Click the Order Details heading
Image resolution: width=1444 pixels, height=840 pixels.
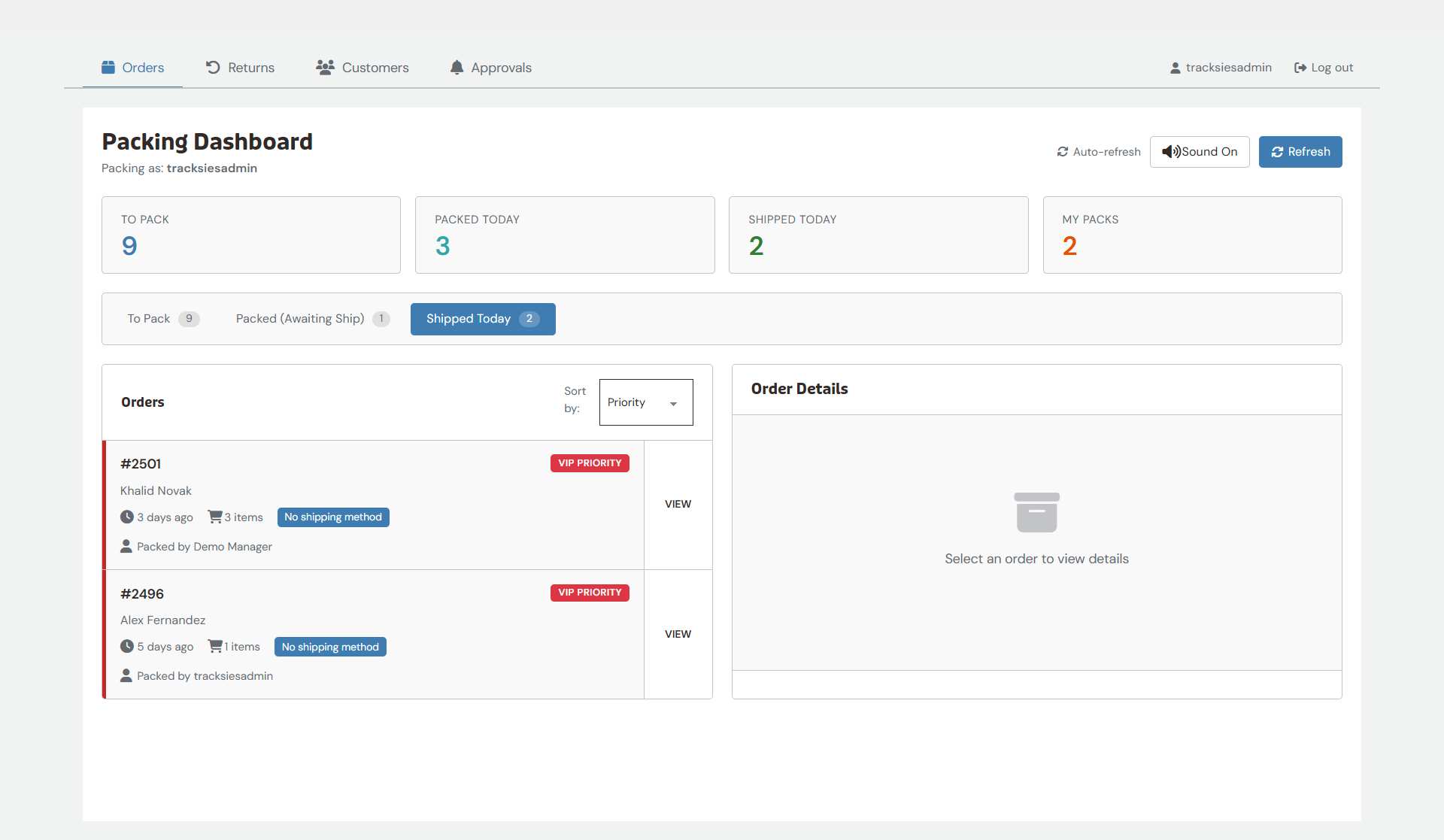799,389
